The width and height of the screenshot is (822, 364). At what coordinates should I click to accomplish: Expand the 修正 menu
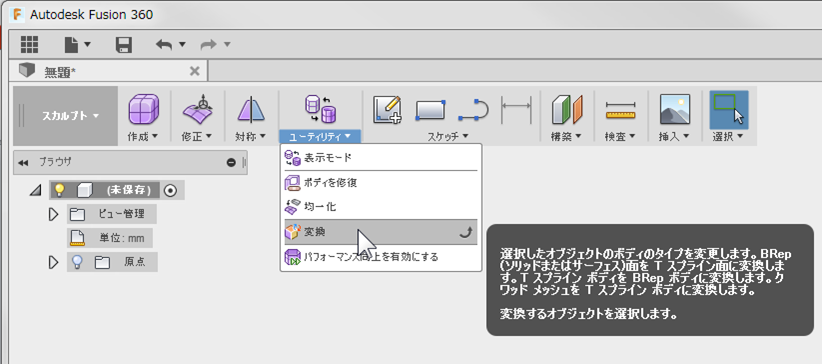[x=197, y=136]
